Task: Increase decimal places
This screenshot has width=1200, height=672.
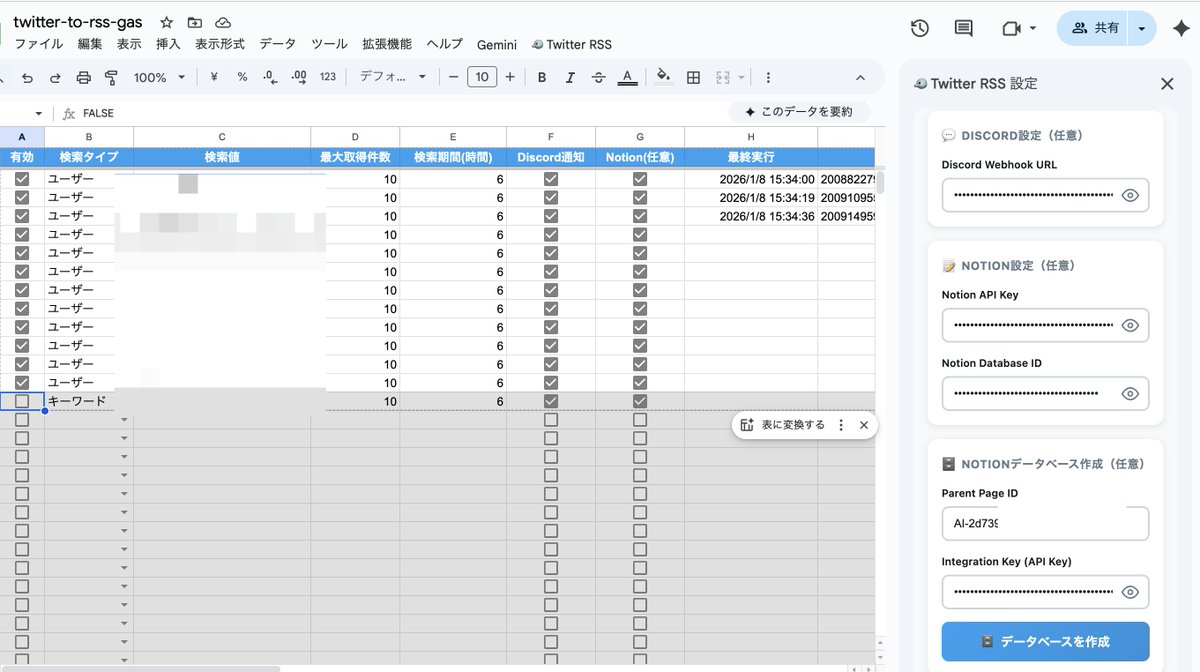Action: (x=298, y=77)
